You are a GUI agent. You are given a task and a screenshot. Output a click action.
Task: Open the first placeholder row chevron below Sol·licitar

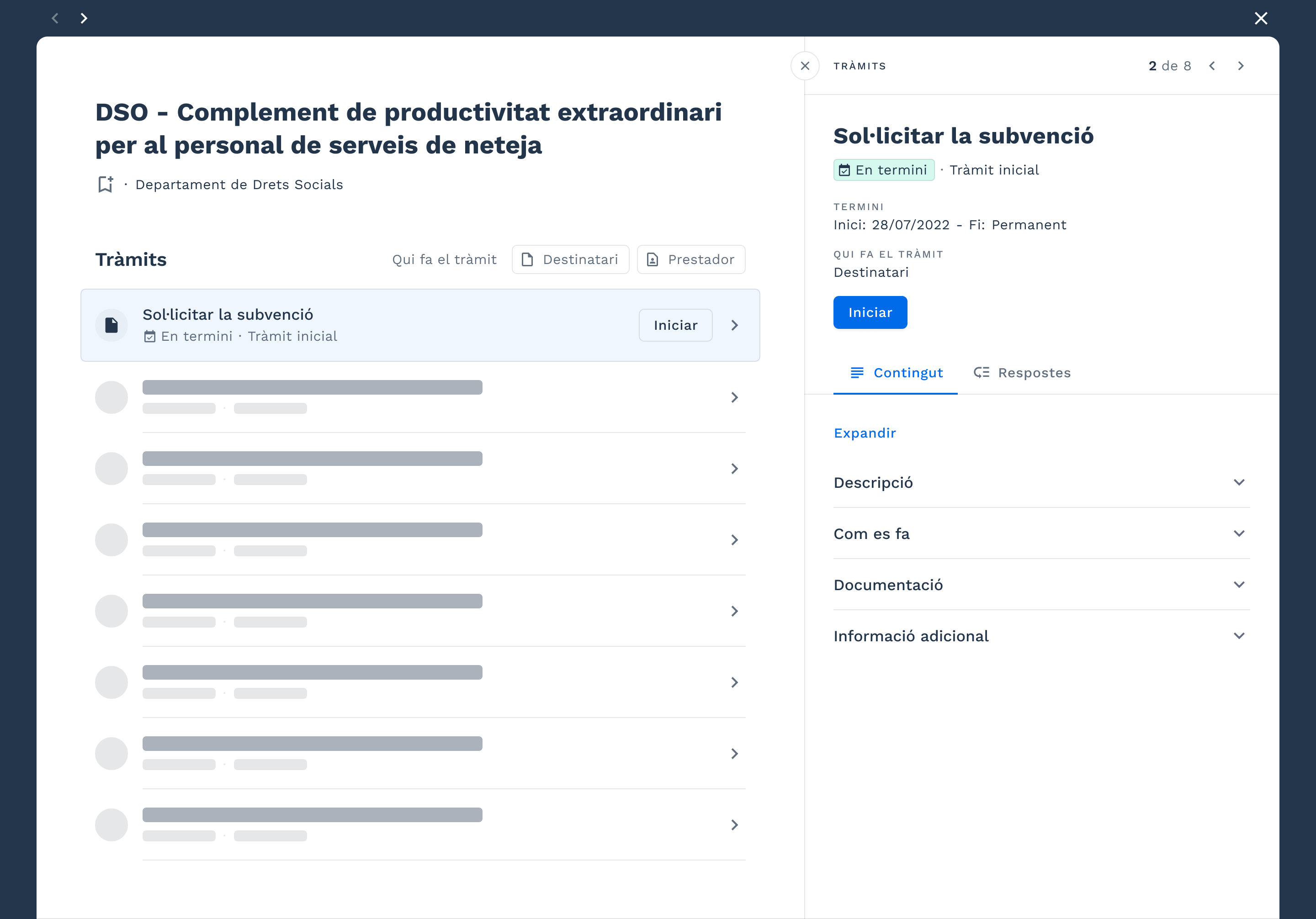pos(735,397)
